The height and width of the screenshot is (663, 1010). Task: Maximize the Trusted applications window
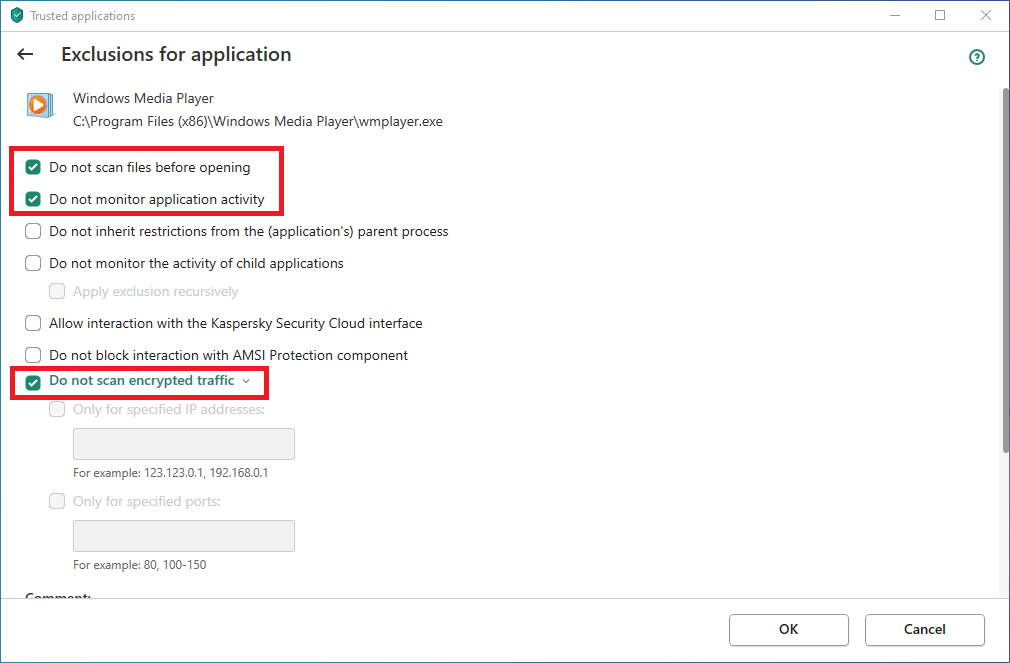click(940, 16)
